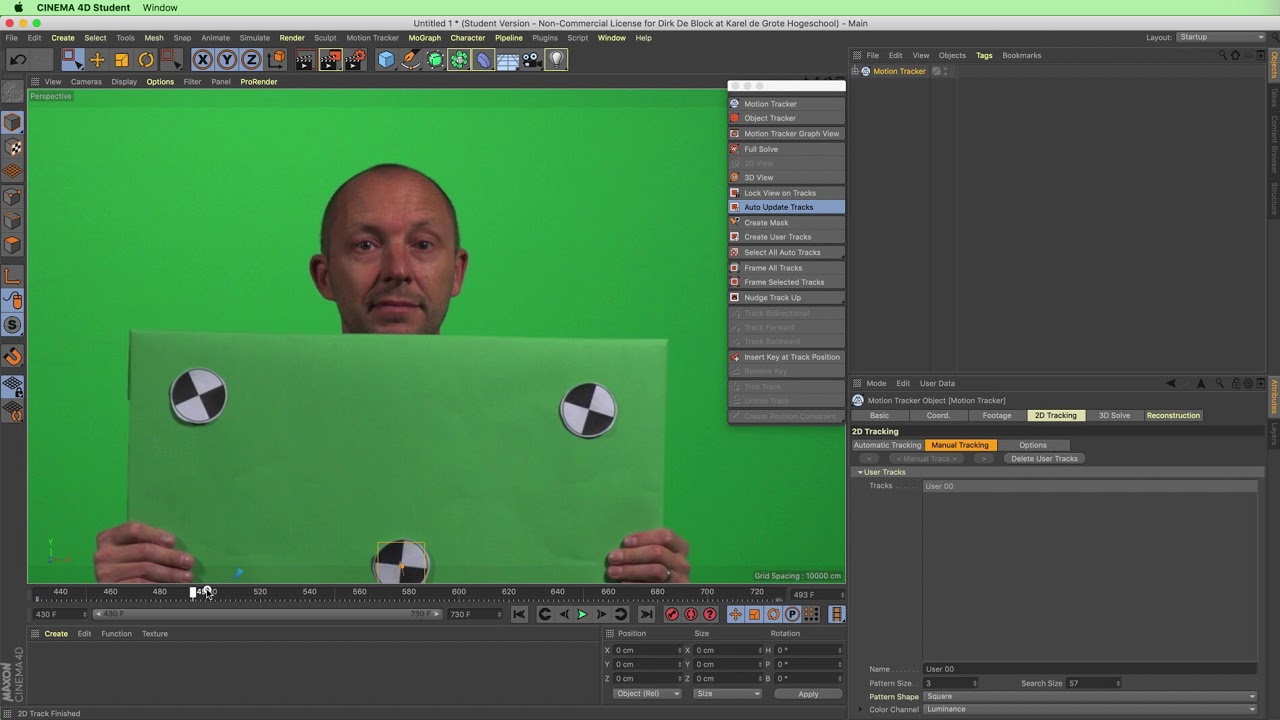The height and width of the screenshot is (720, 1280).
Task: Select the Scale tool in top toolbar
Action: [121, 60]
